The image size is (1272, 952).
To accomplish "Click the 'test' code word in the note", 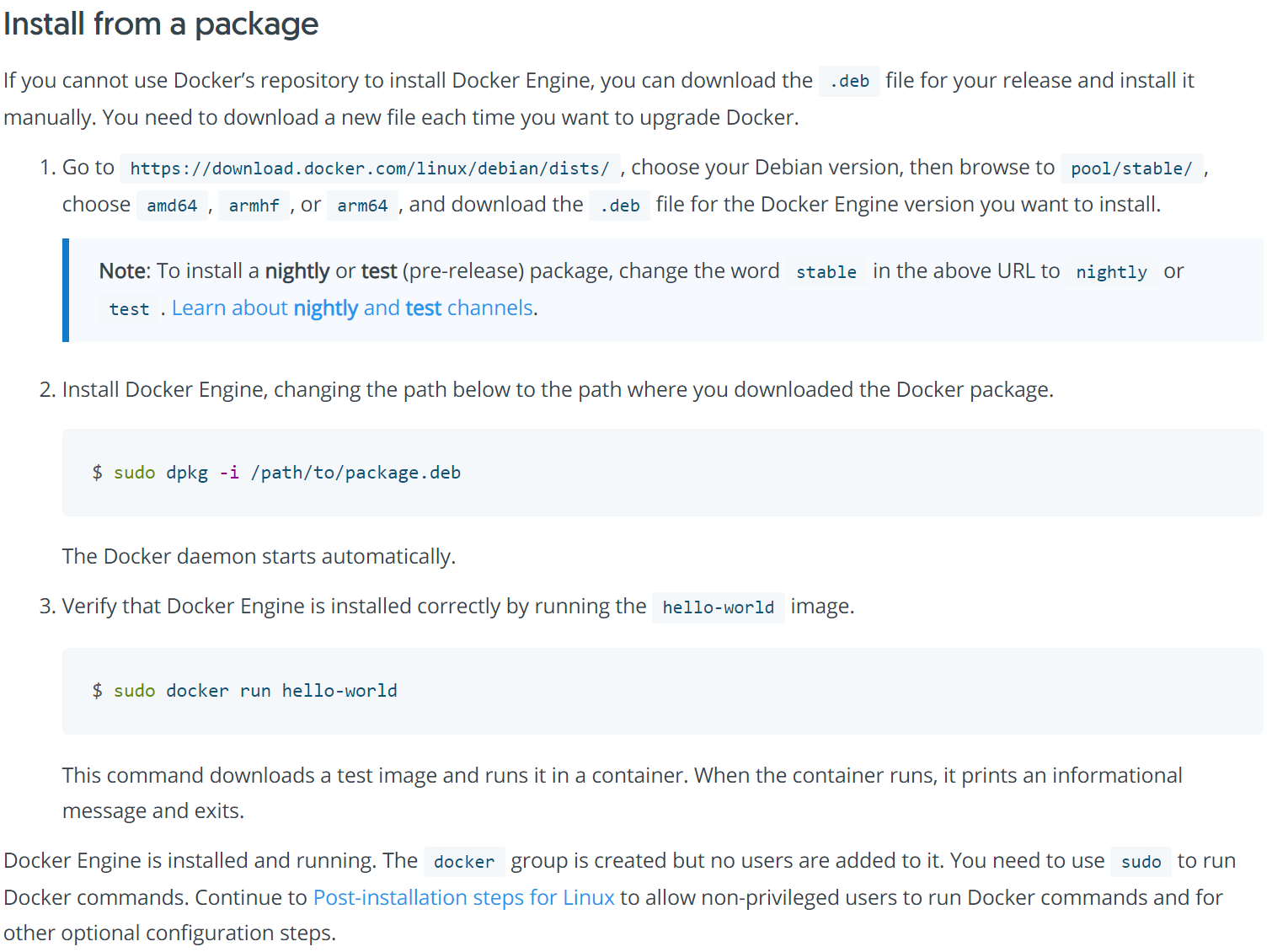I will tap(129, 309).
